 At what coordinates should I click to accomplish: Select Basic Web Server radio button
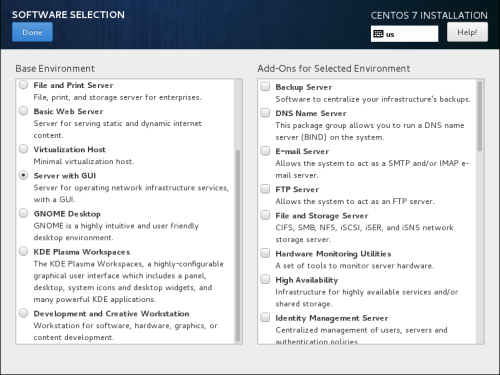click(x=23, y=111)
